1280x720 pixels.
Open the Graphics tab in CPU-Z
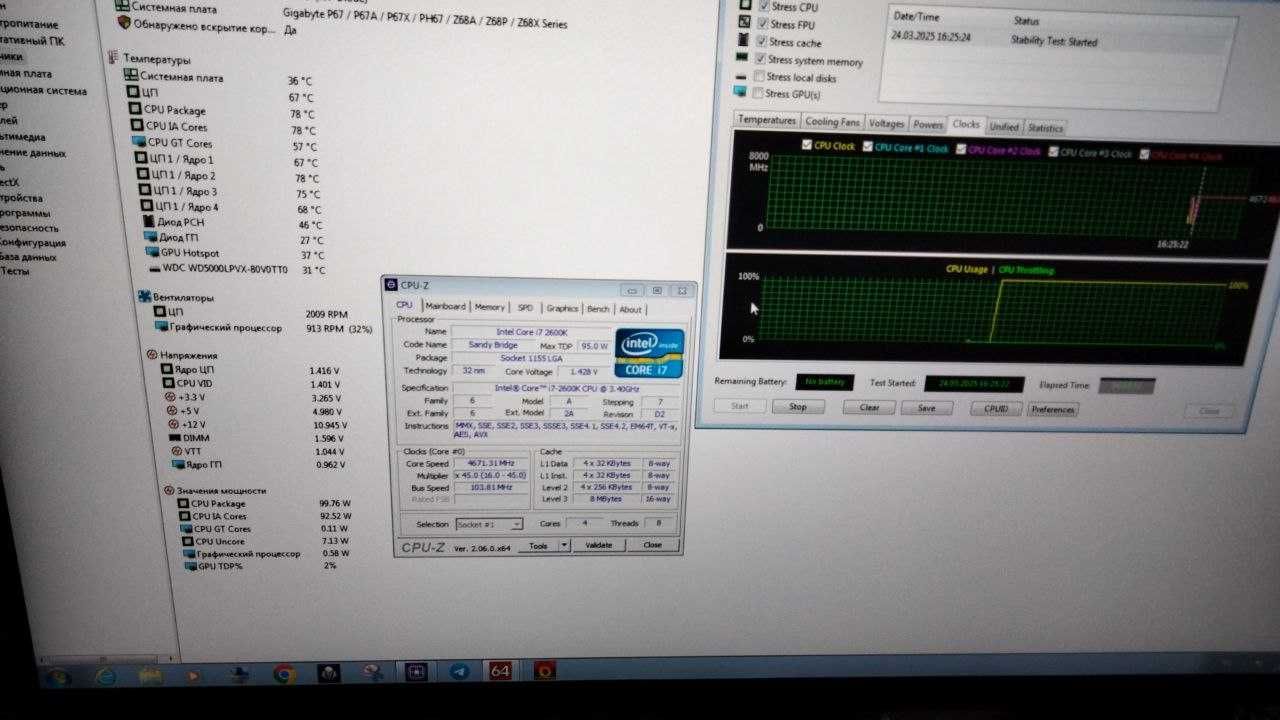coord(562,309)
